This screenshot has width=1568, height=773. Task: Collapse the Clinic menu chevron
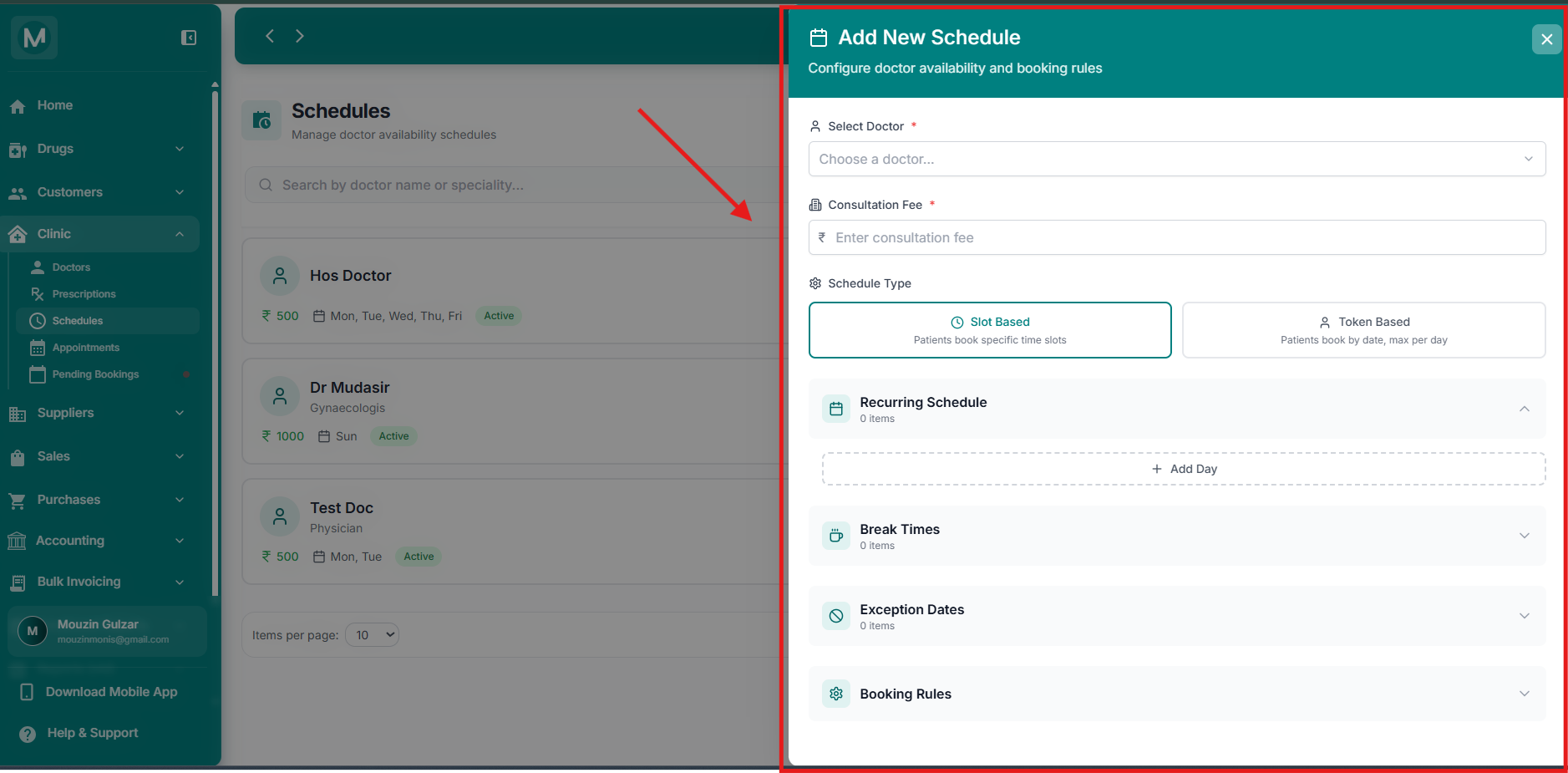point(180,234)
